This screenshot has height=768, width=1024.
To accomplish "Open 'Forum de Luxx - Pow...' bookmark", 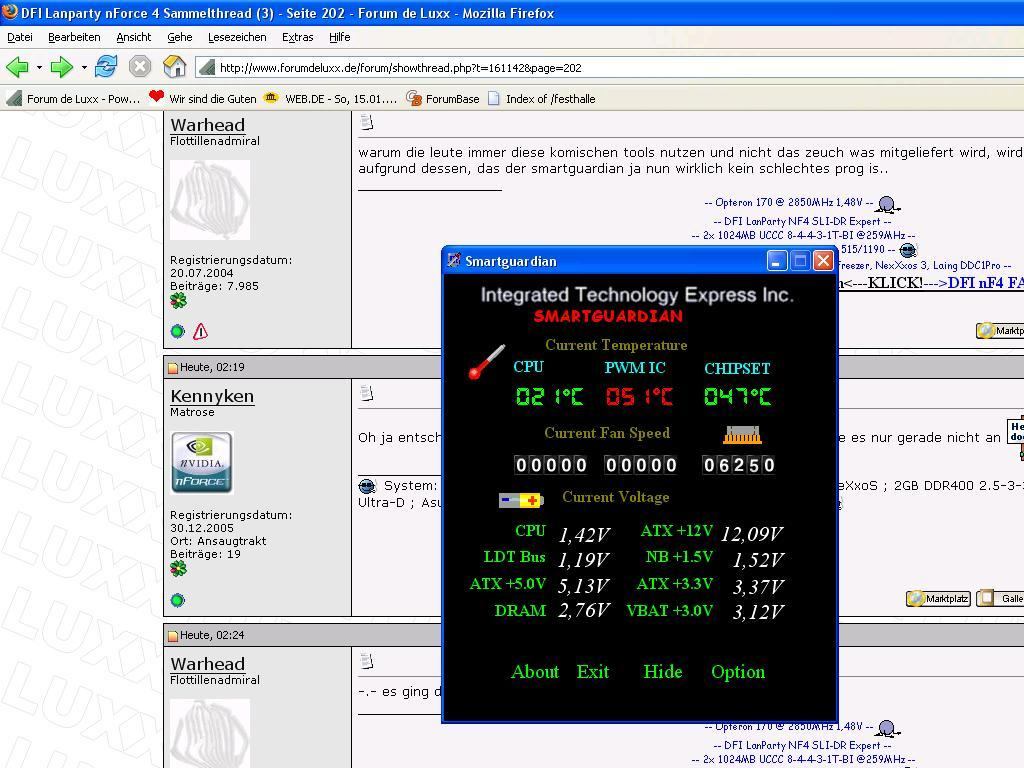I will (x=74, y=99).
